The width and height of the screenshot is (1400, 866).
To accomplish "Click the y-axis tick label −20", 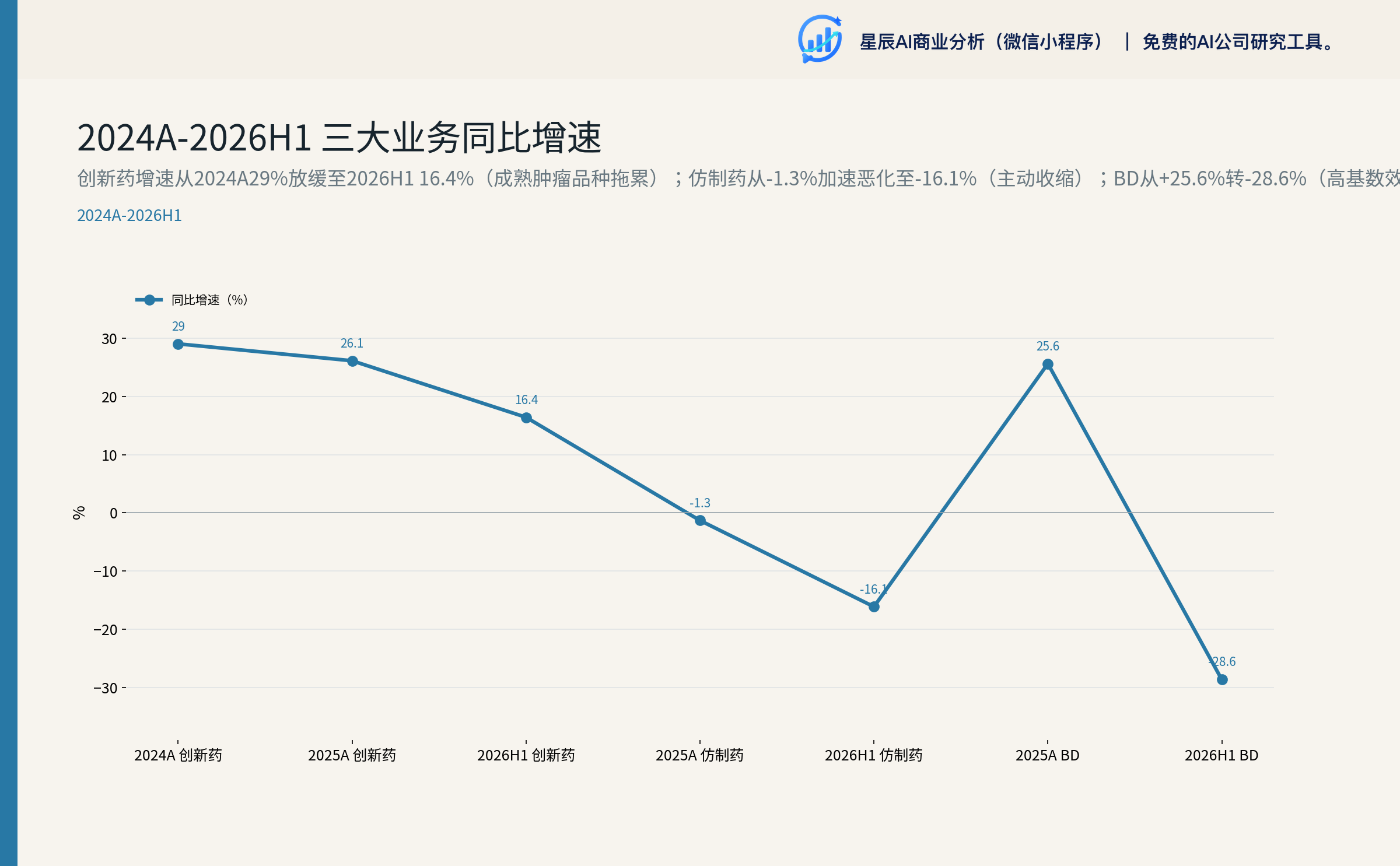I will coord(106,630).
